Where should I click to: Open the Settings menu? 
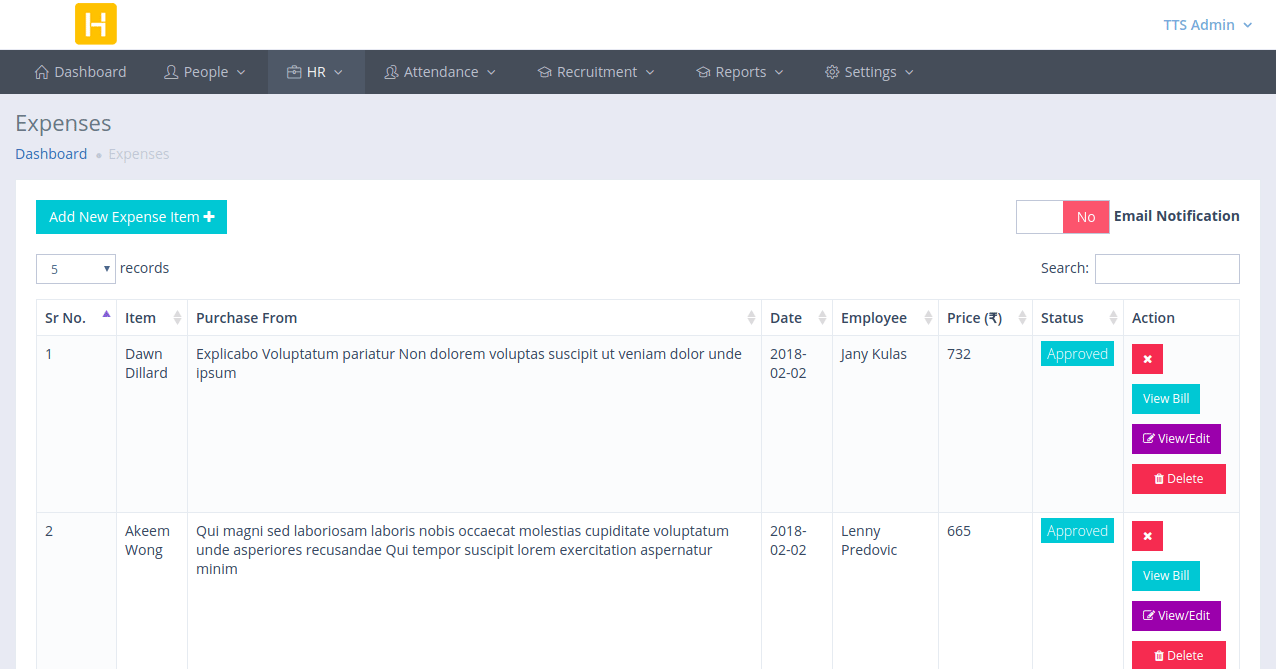[x=868, y=71]
